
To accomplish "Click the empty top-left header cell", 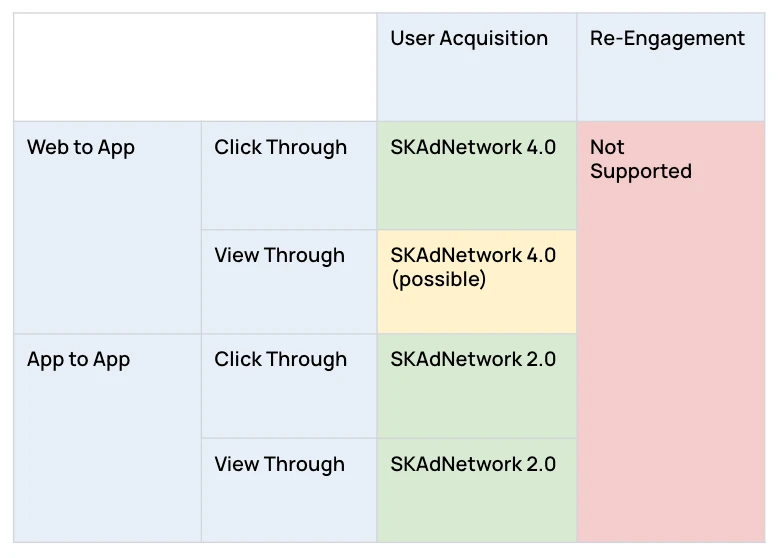I will point(195,68).
